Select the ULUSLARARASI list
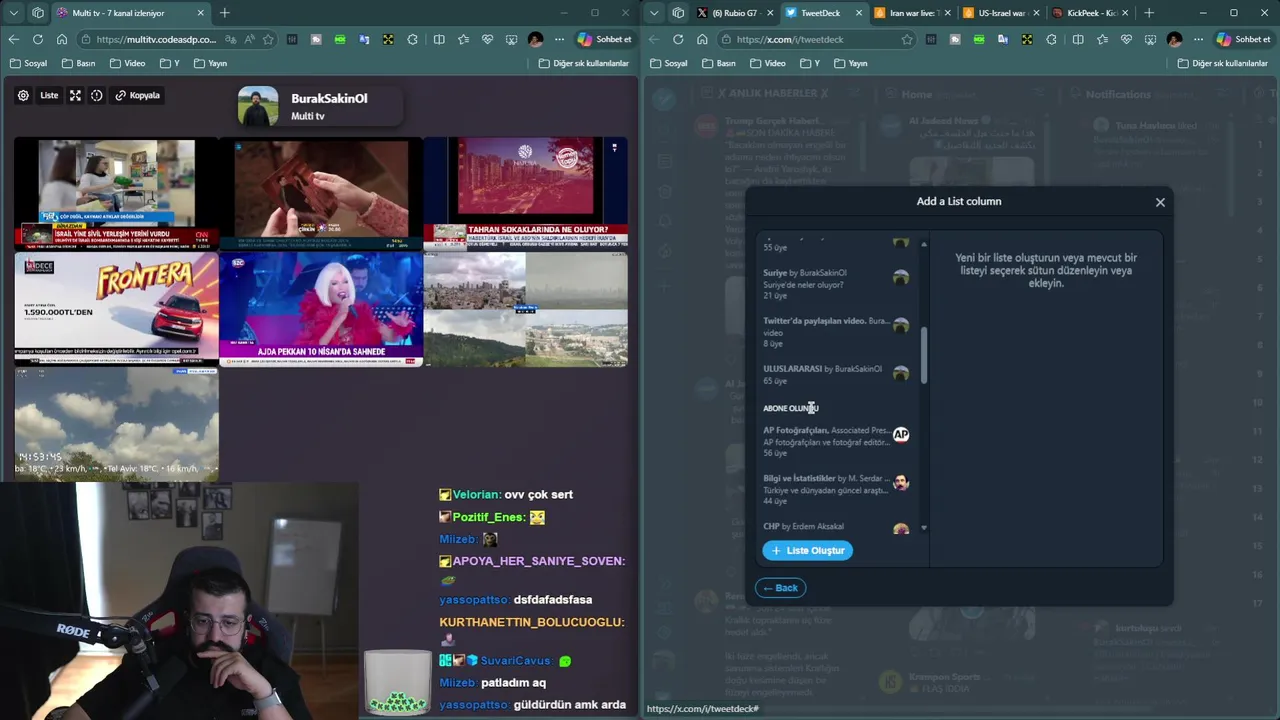Image resolution: width=1280 pixels, height=720 pixels. tap(835, 374)
